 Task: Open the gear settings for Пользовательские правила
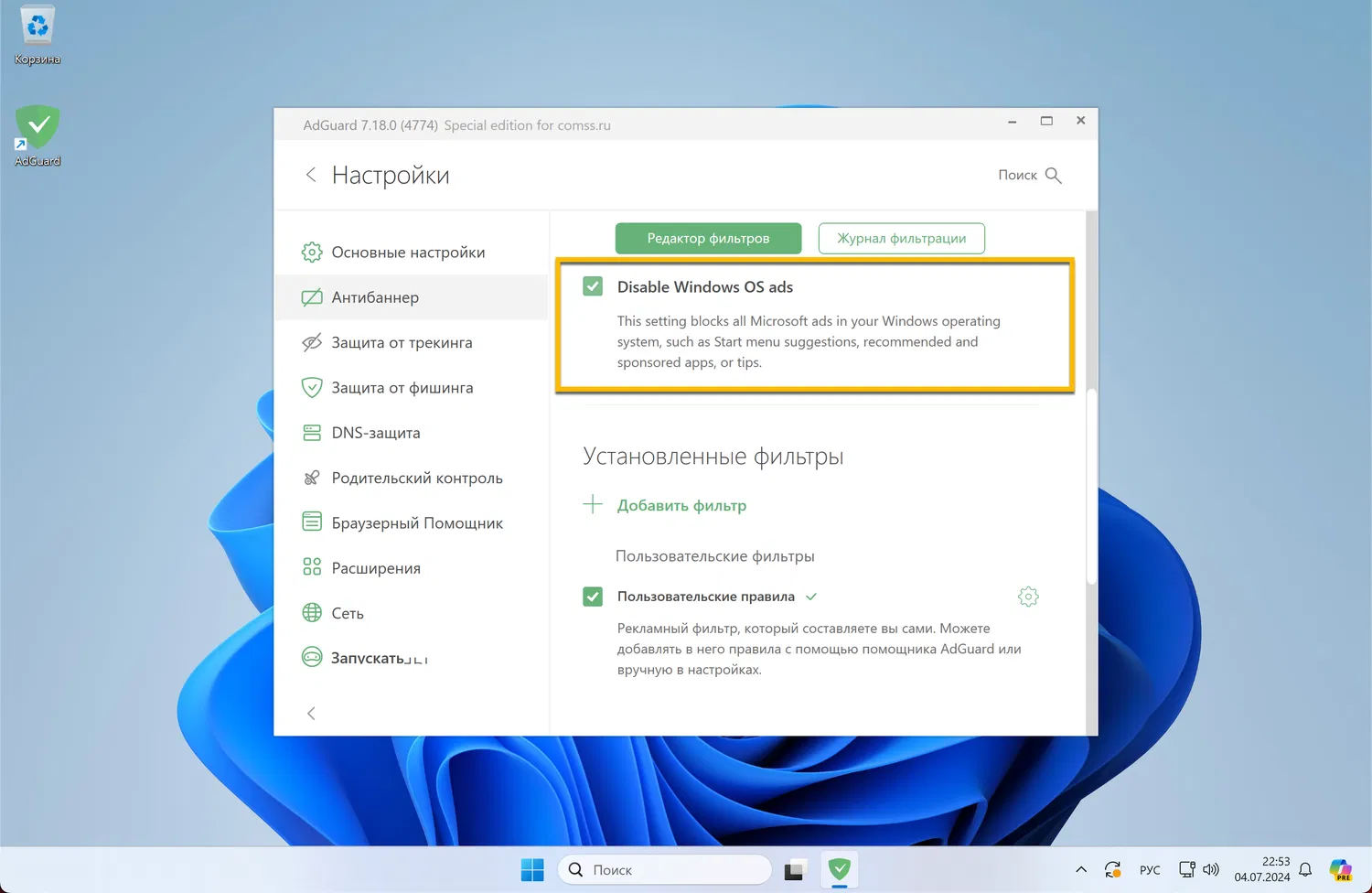click(x=1028, y=597)
